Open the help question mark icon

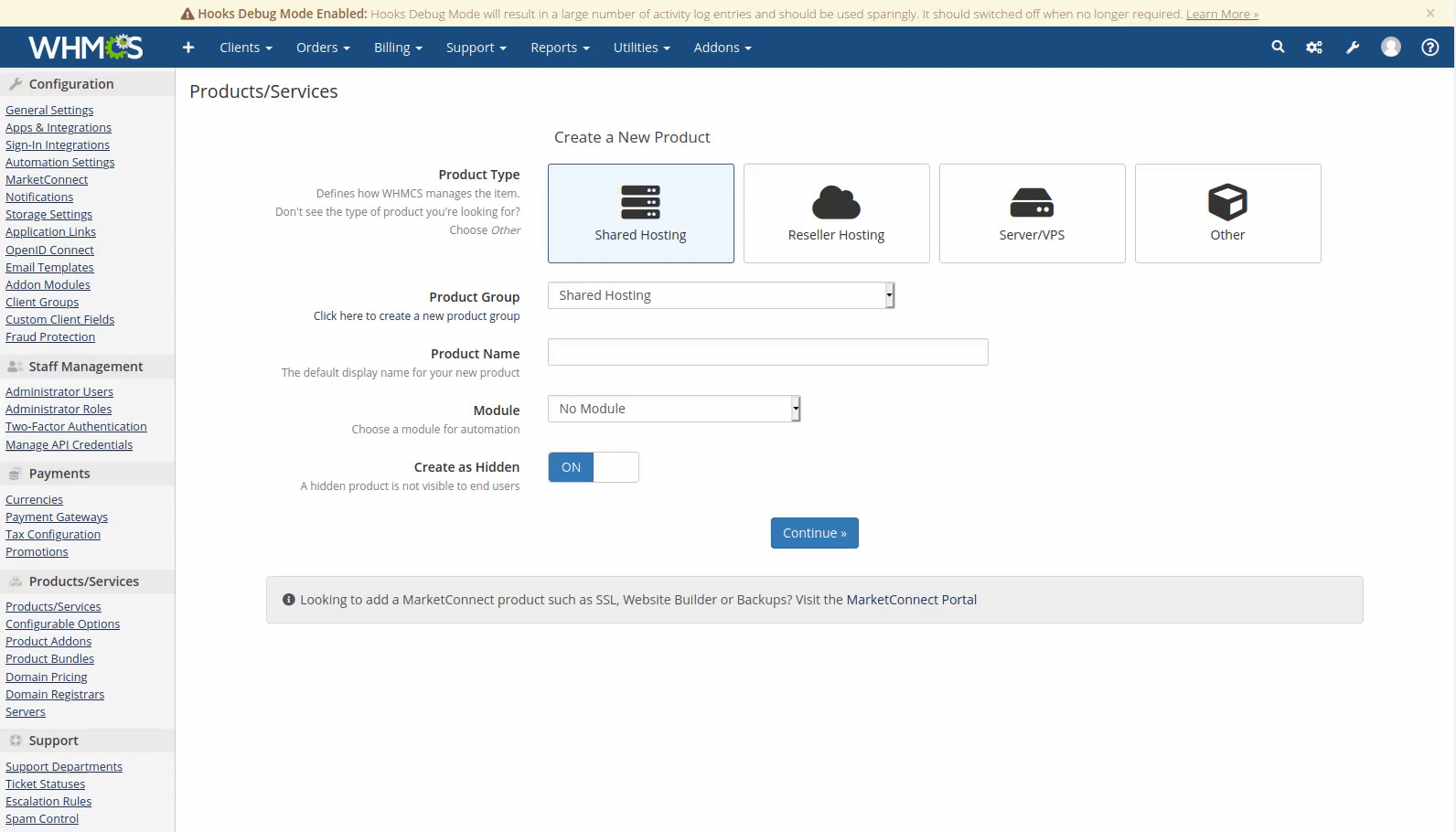click(x=1430, y=48)
